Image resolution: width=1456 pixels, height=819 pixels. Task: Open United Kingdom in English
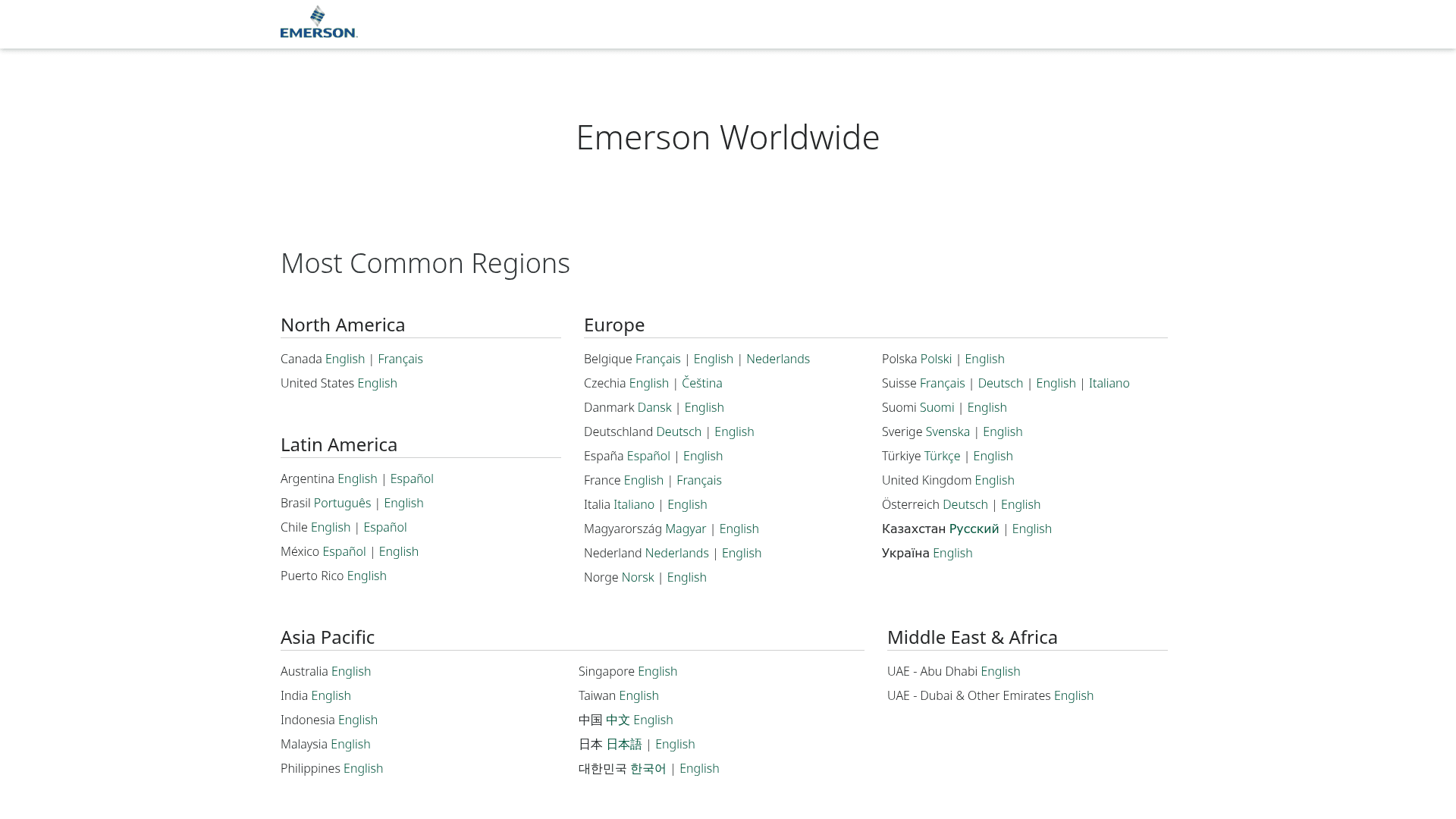pos(994,480)
